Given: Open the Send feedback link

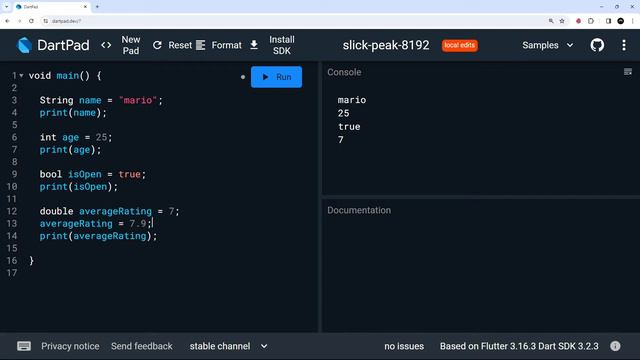Looking at the screenshot, I should 142,346.
